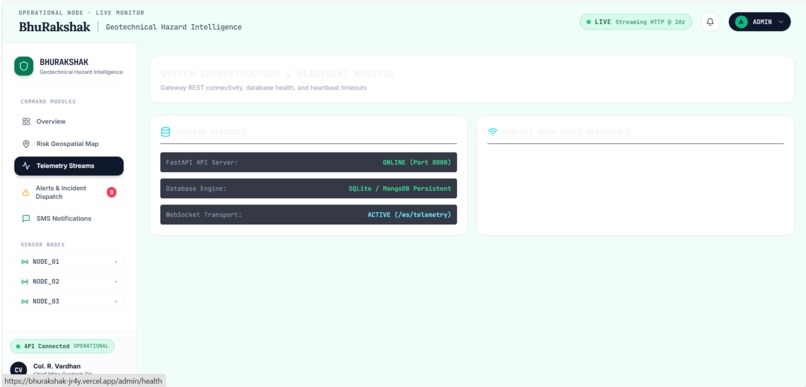Click the NODE_01 signal icon
Viewport: 806px width, 387px height.
click(24, 262)
